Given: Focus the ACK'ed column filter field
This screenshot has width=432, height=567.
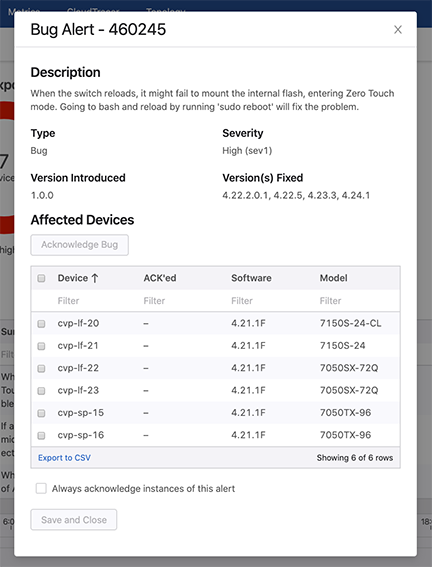Looking at the screenshot, I should click(x=184, y=301).
